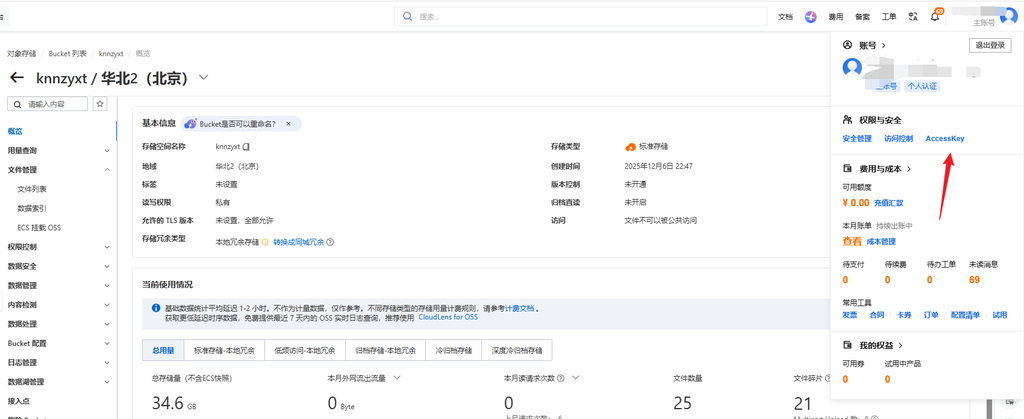Click Bucket 列表 in the breadcrumb
Viewport: 1024px width, 419px height.
[67, 54]
